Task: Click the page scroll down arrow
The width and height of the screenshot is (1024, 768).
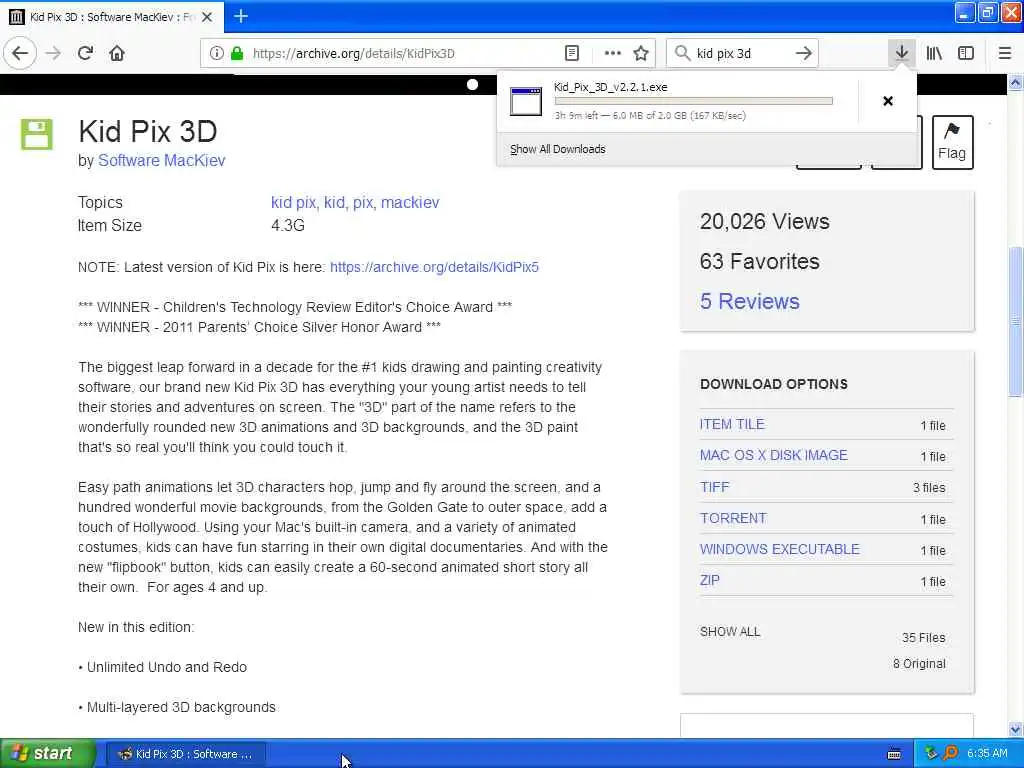Action: coord(1016,729)
